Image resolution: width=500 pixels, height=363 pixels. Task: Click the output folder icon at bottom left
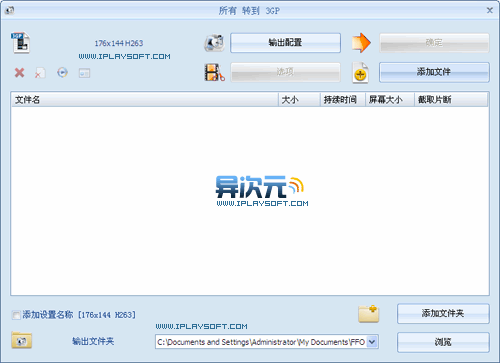[x=21, y=340]
